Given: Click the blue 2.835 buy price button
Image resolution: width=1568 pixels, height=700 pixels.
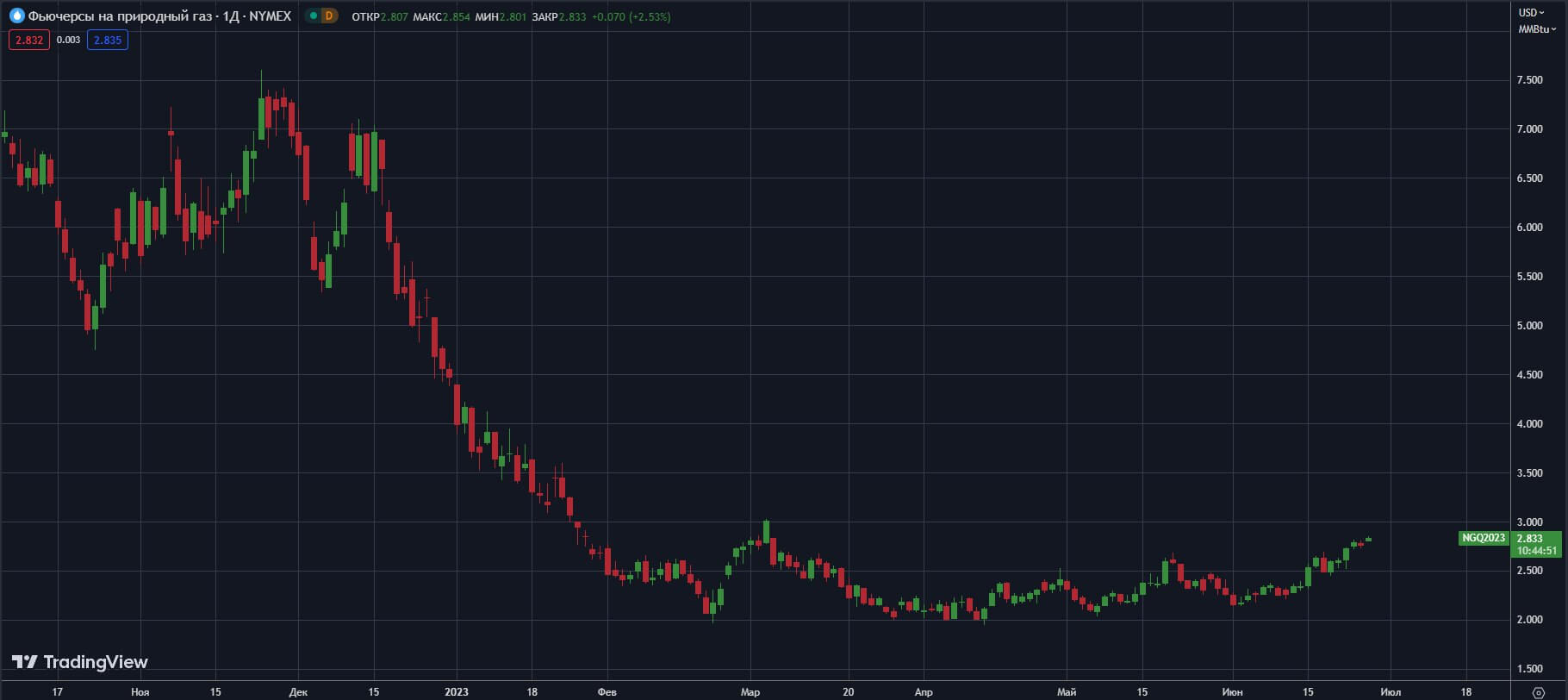Looking at the screenshot, I should pyautogui.click(x=108, y=40).
